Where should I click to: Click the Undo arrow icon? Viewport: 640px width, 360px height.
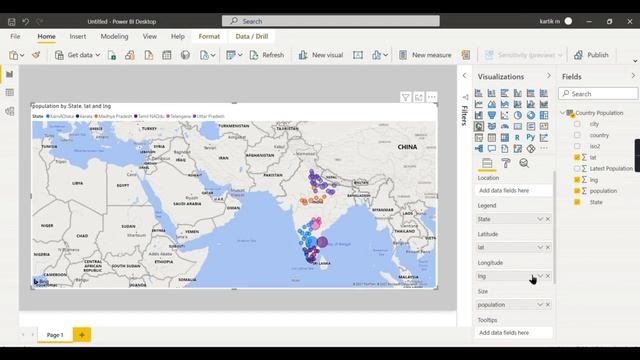tap(25, 22)
